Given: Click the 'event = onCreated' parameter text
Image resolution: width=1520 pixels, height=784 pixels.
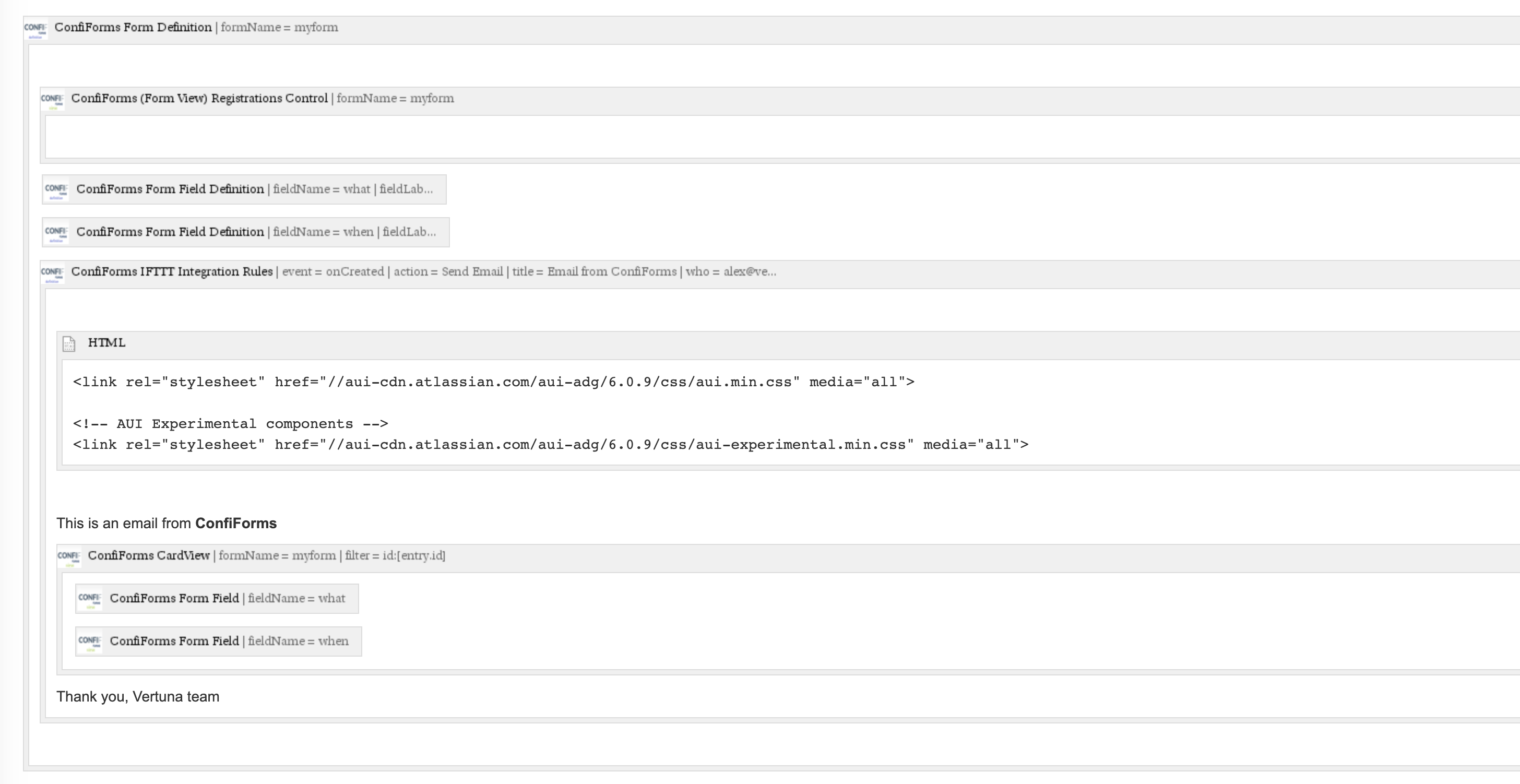Looking at the screenshot, I should click(333, 272).
